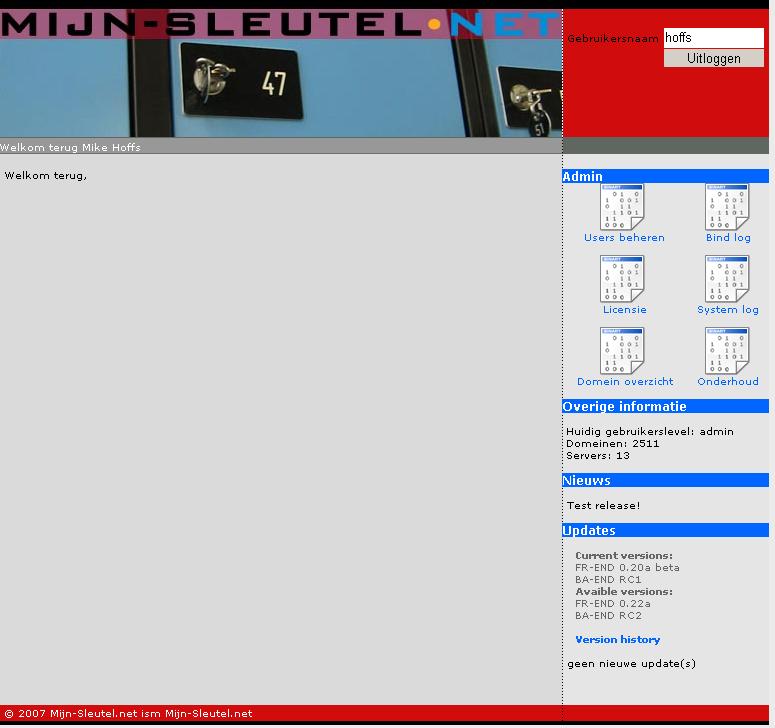Click the Users beheren text link
The width and height of the screenshot is (775, 728).
point(624,238)
